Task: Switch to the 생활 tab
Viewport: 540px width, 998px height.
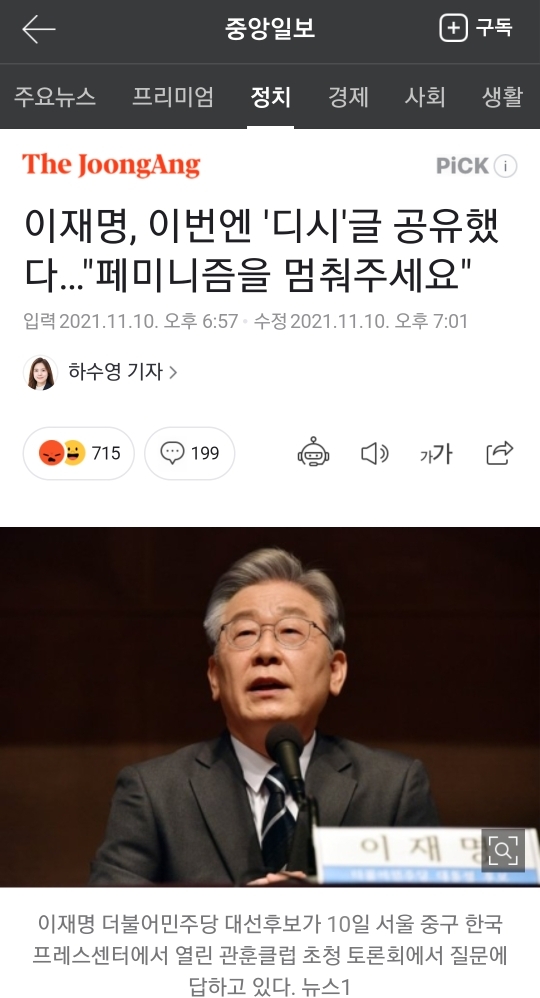Action: pyautogui.click(x=502, y=97)
